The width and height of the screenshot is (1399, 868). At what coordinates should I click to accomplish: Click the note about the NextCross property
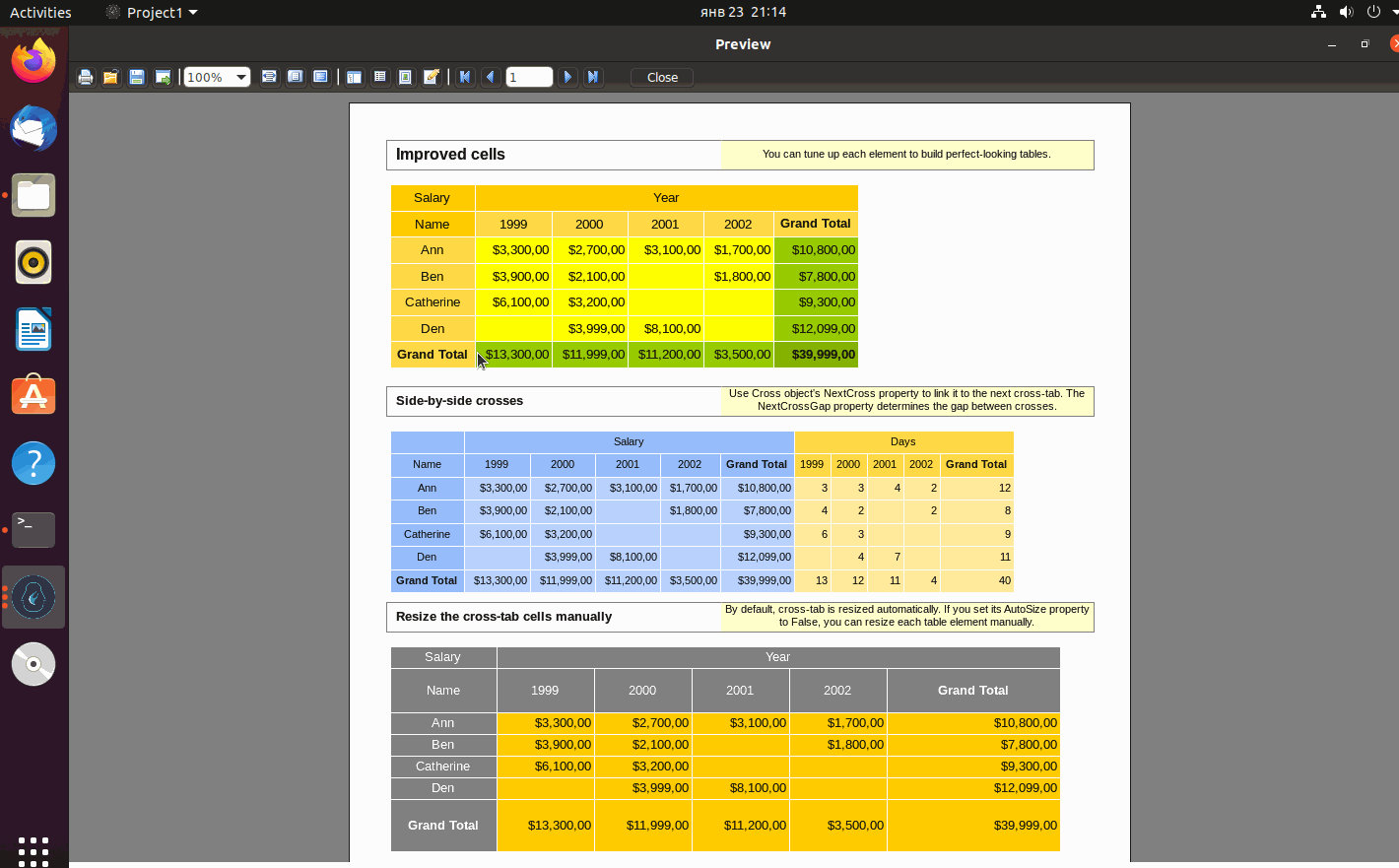[906, 400]
